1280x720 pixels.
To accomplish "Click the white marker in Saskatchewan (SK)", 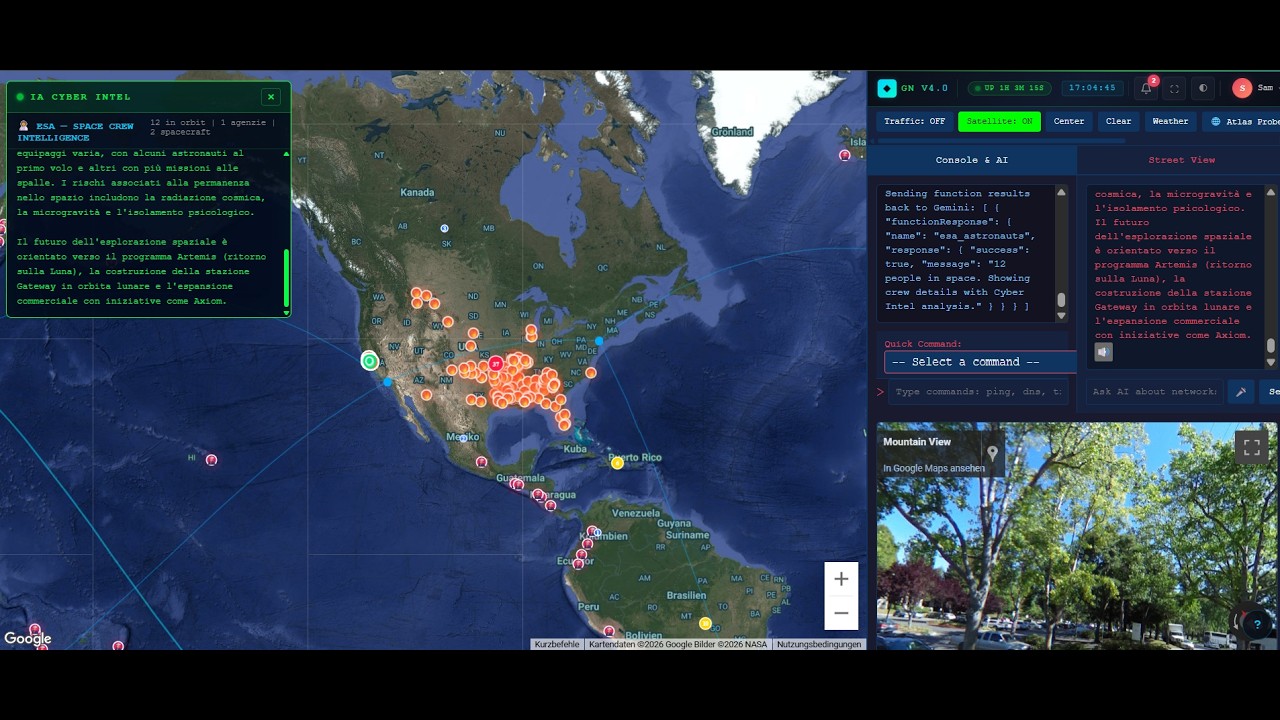I will 445,229.
